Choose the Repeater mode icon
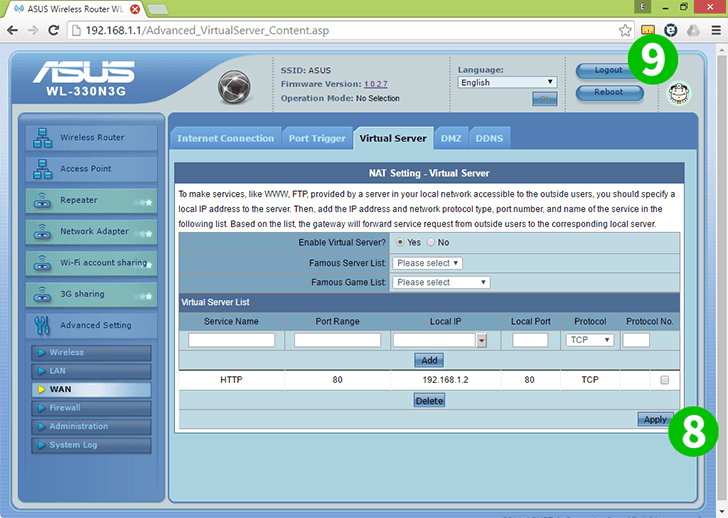This screenshot has height=518, width=728. [42, 201]
